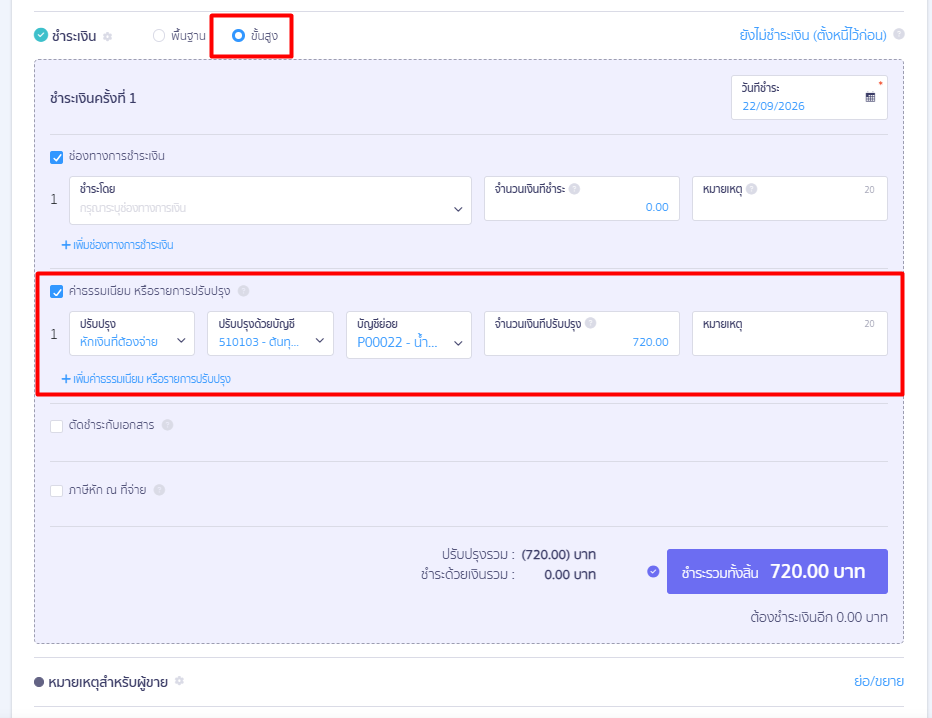
Task: Click gear icon beside หมายเหตุสำหรับผู้ขาย
Action: 179,681
